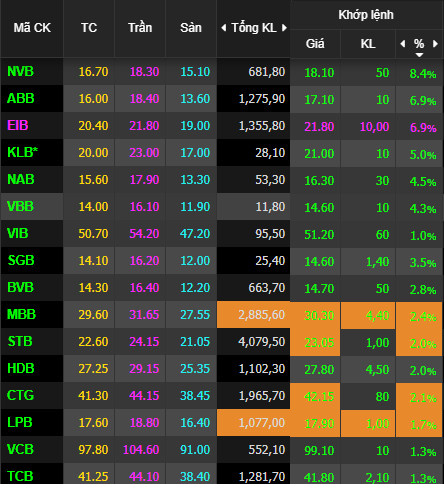Image resolution: width=444 pixels, height=484 pixels.
Task: Click HDB matched volume 4,50
Action: tap(378, 370)
